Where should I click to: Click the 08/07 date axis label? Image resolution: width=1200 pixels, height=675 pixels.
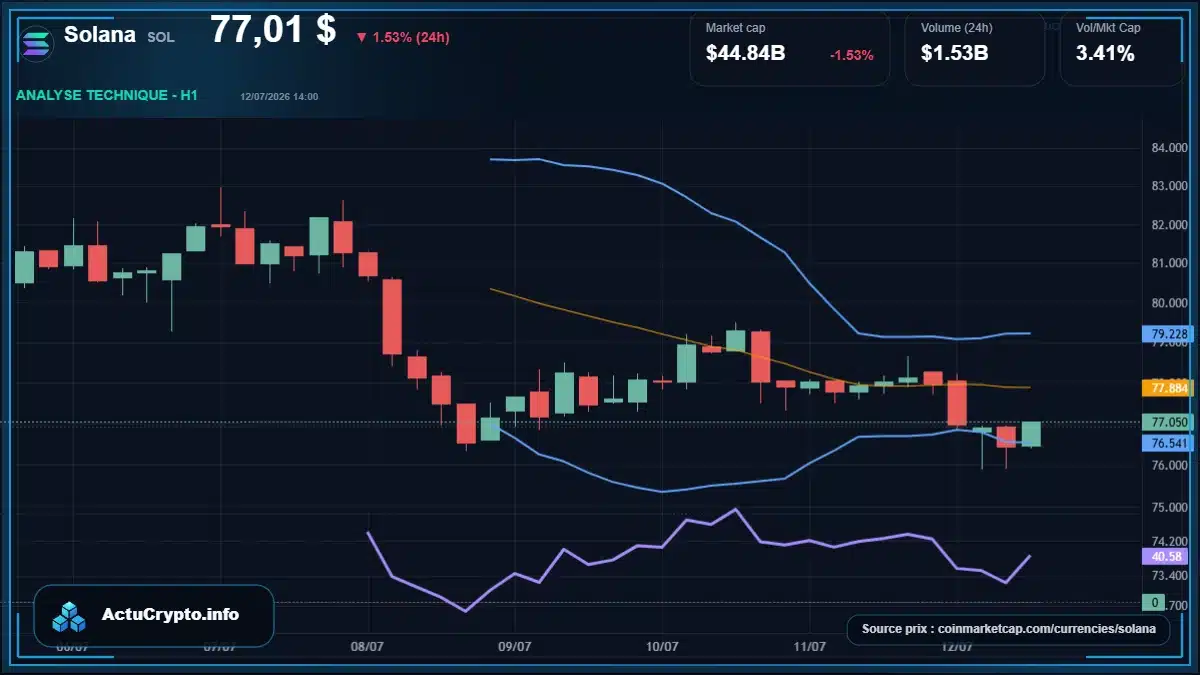click(367, 647)
